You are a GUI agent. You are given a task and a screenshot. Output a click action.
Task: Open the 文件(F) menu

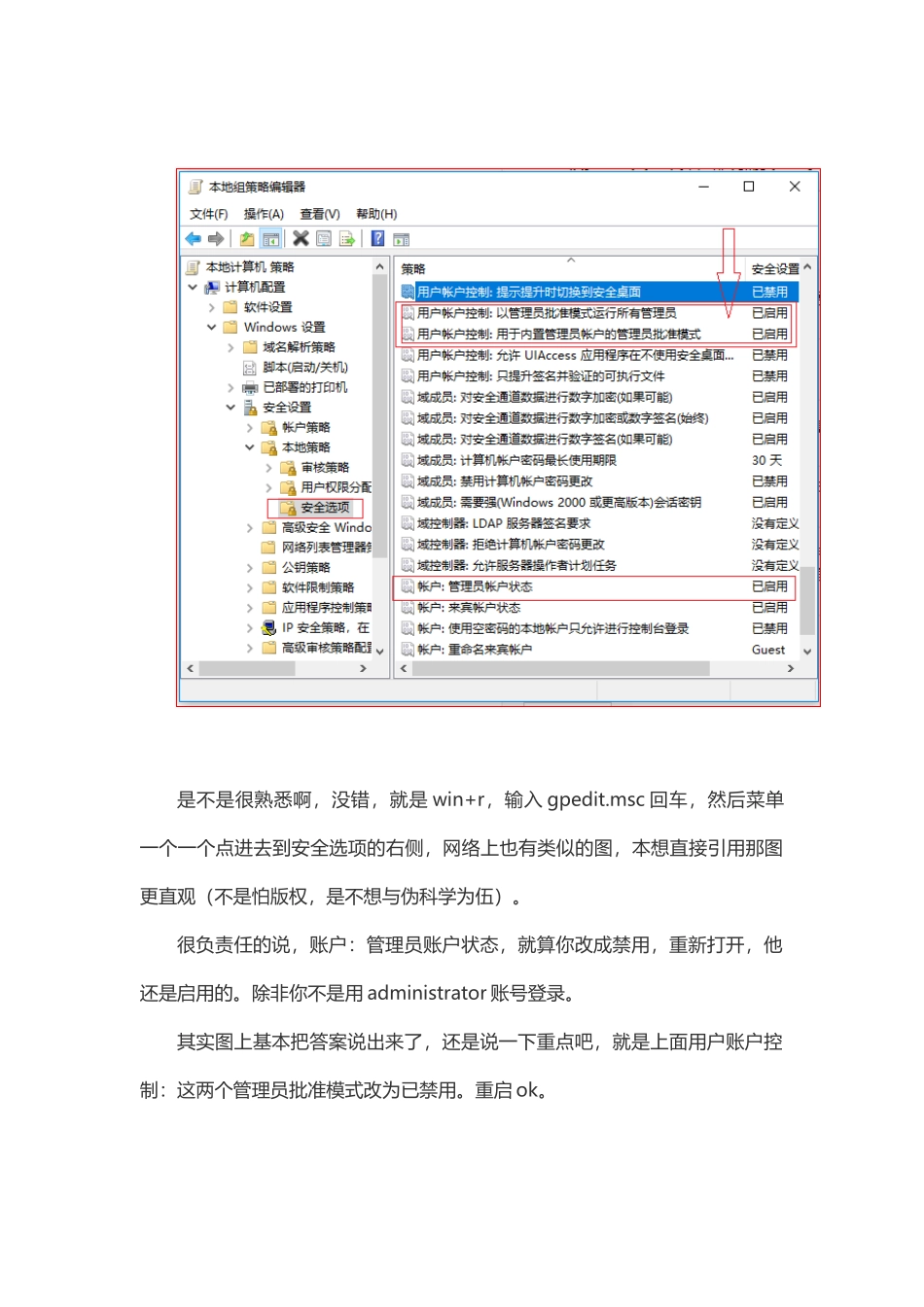208,214
